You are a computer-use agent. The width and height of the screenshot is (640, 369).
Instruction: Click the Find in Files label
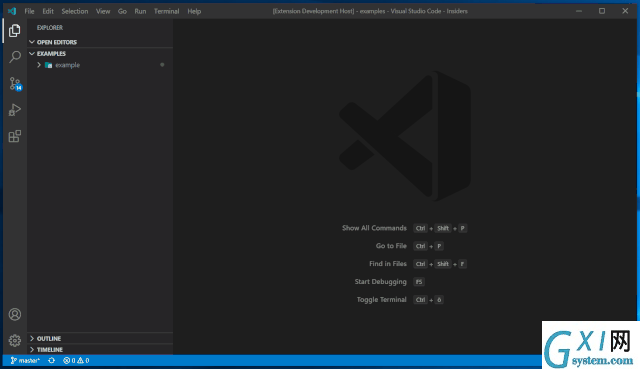tap(388, 264)
